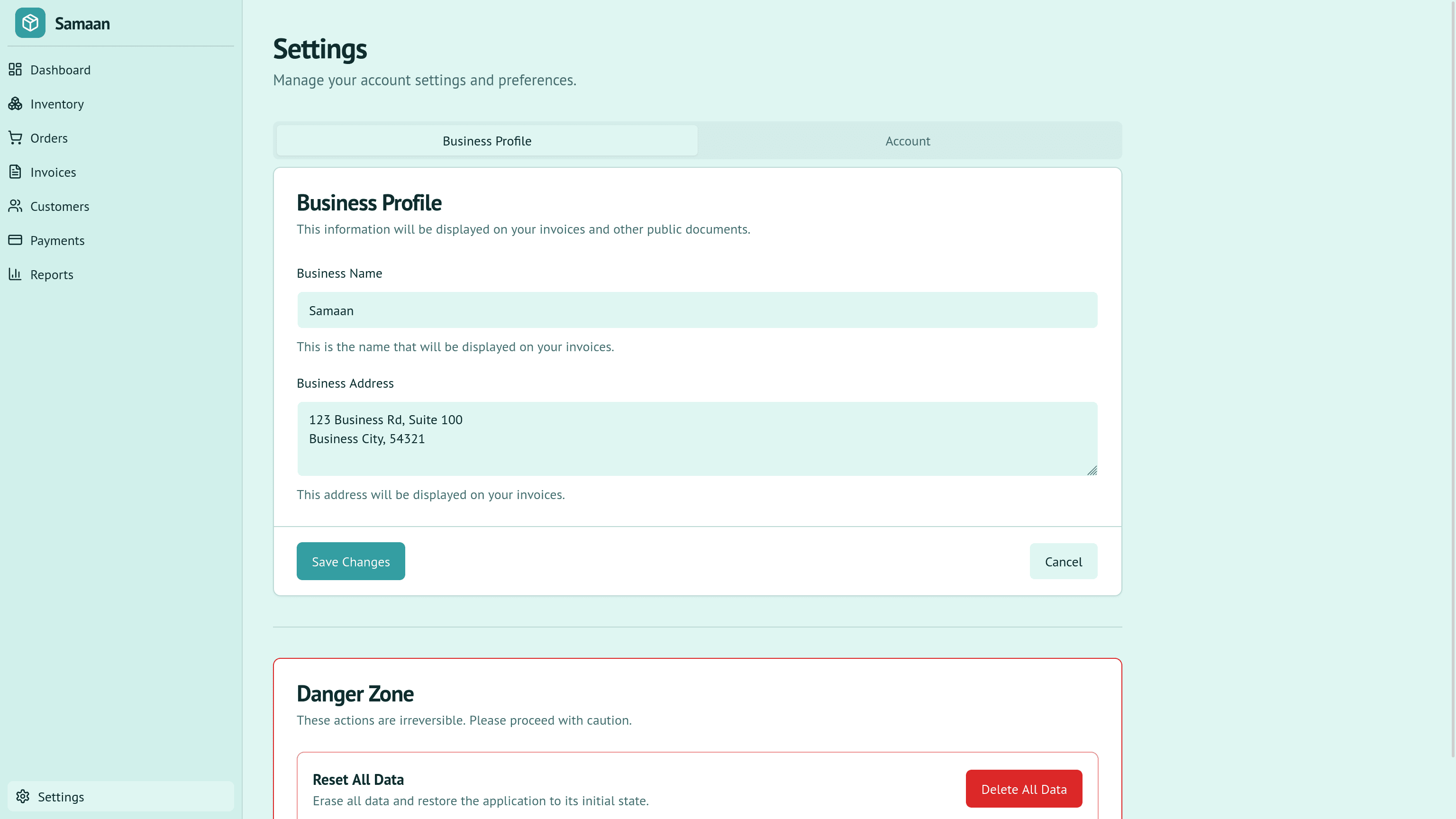Image resolution: width=1456 pixels, height=819 pixels.
Task: Switch to the Account tab
Action: [907, 141]
